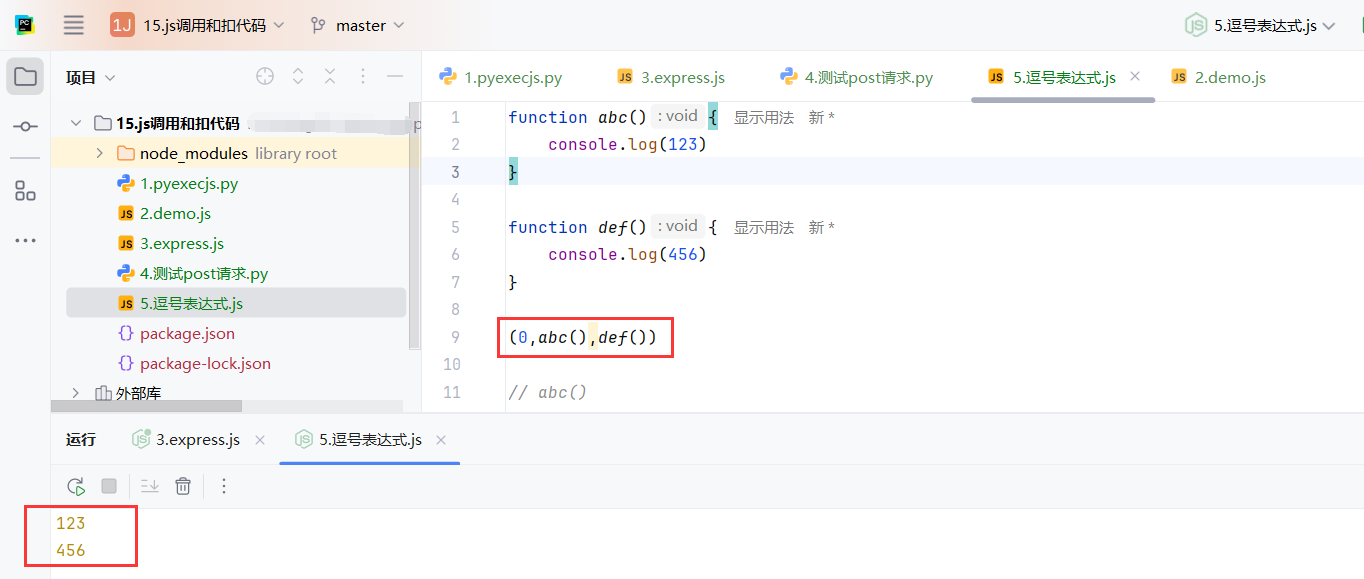Screen dimensions: 1364x579
Task: Open project switcher 15.js调用和扣代码
Action: pos(198,25)
